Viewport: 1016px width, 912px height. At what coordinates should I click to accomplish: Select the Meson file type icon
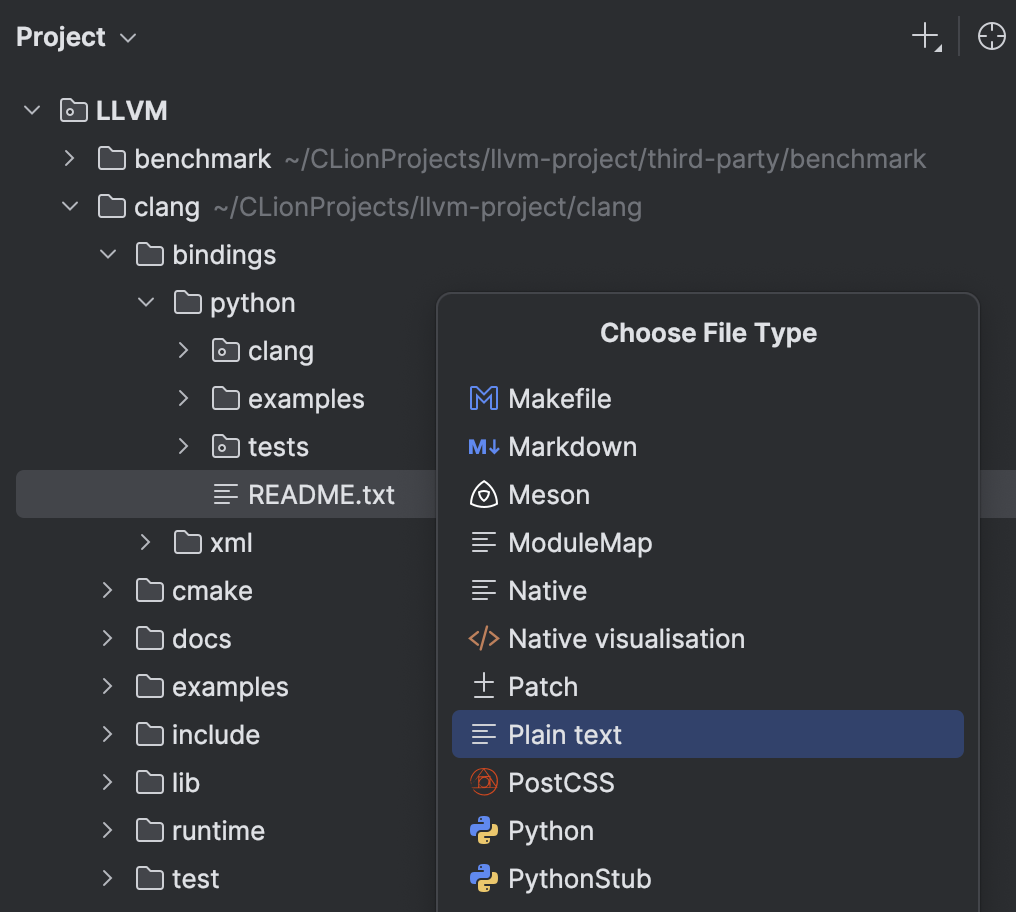click(483, 494)
